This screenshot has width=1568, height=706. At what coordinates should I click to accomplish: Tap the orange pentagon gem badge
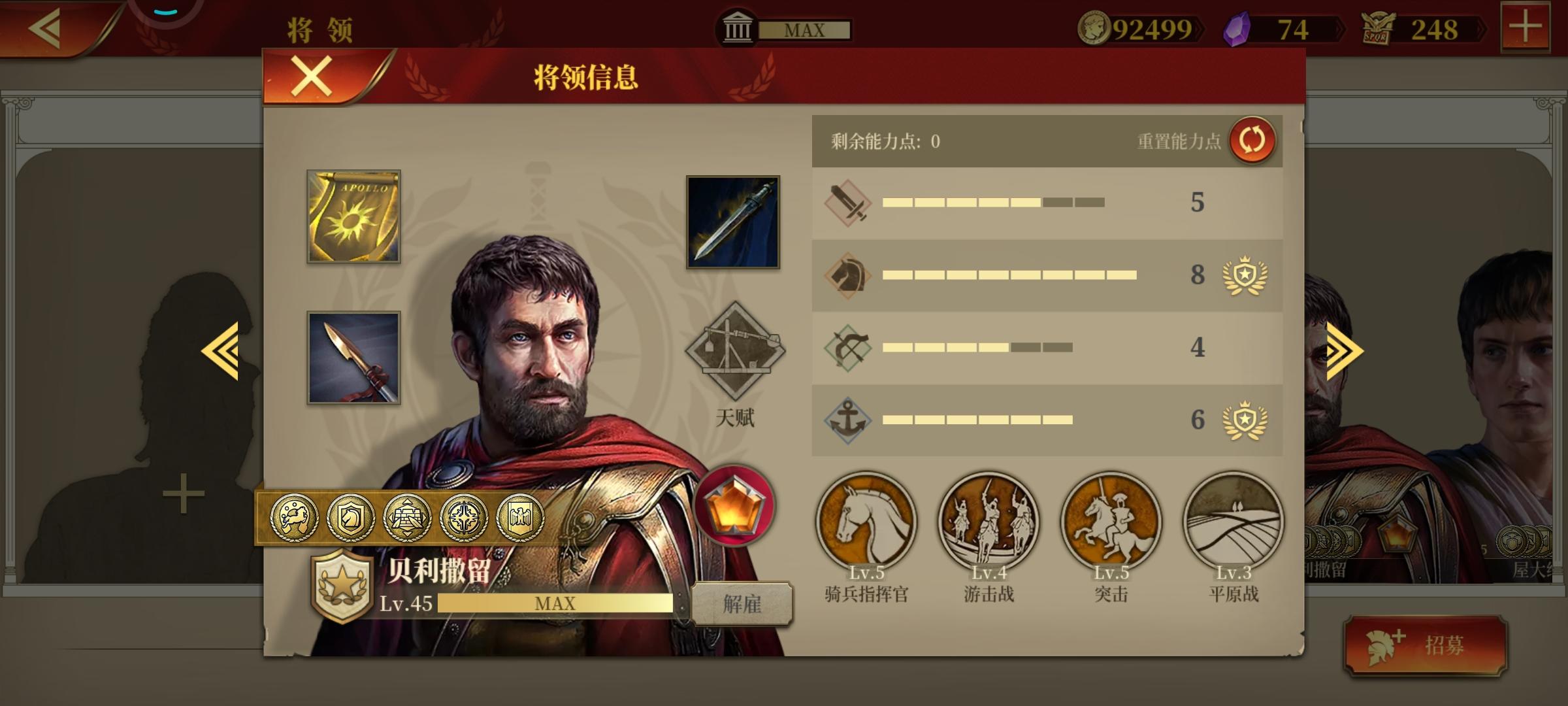[734, 505]
